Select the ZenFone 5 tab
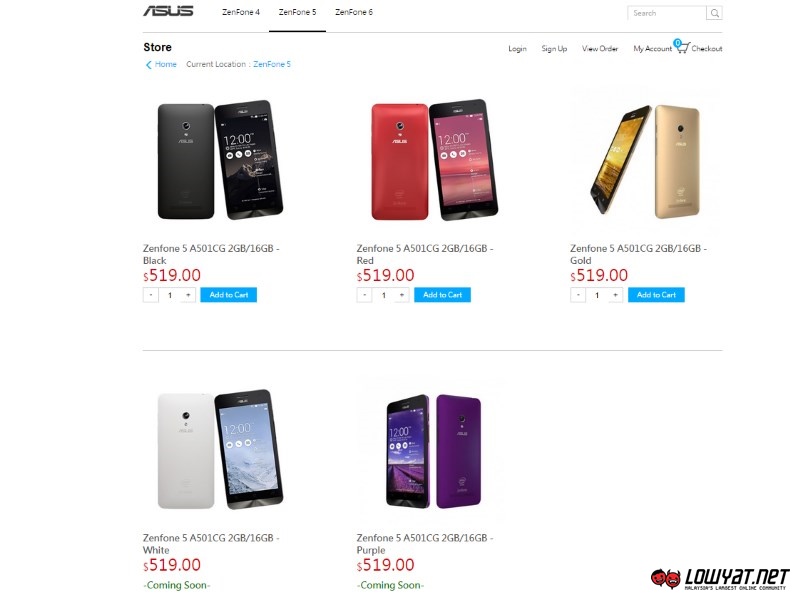800x600 pixels. click(x=297, y=12)
